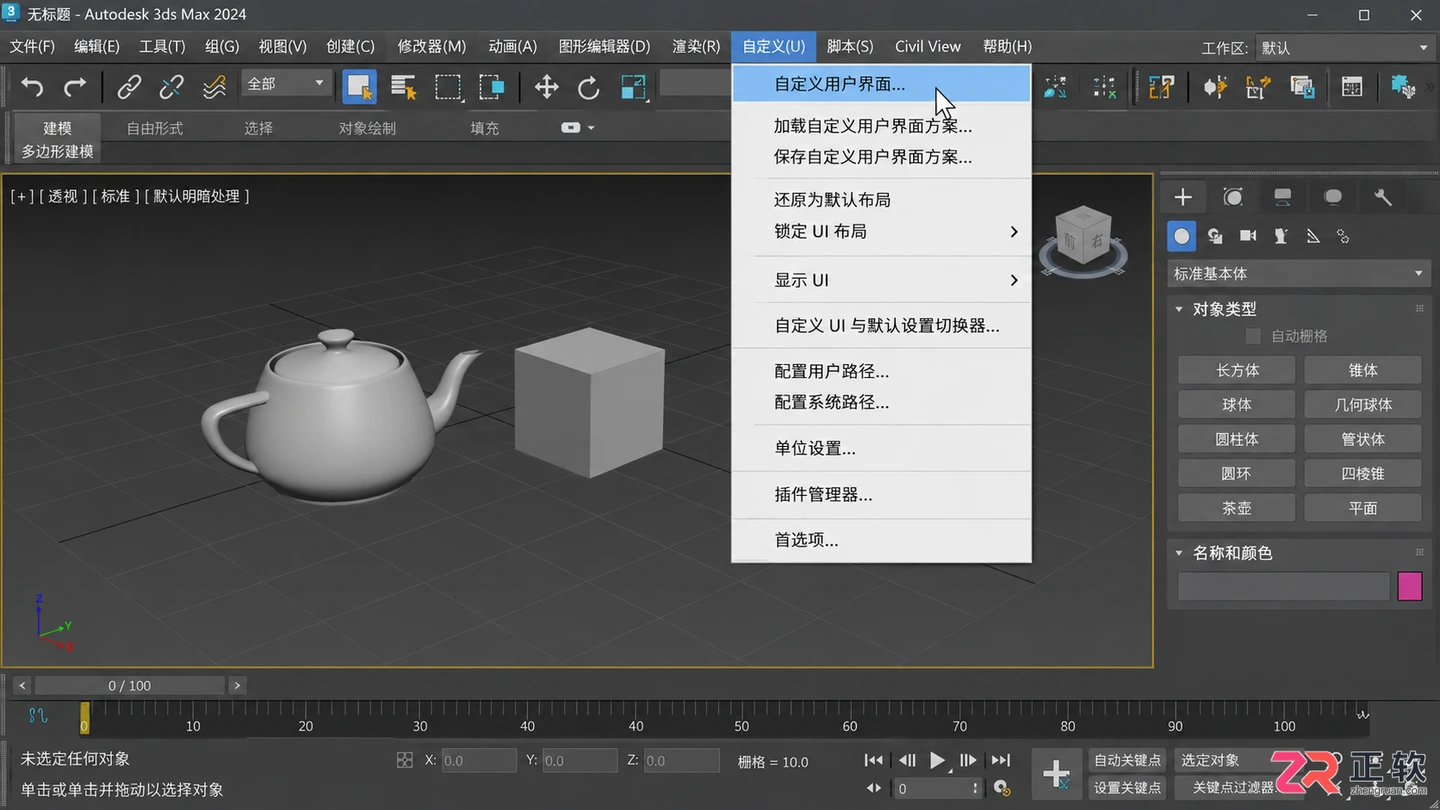Image resolution: width=1440 pixels, height=810 pixels.
Task: Click the 0 / 100 time slider
Action: point(130,685)
